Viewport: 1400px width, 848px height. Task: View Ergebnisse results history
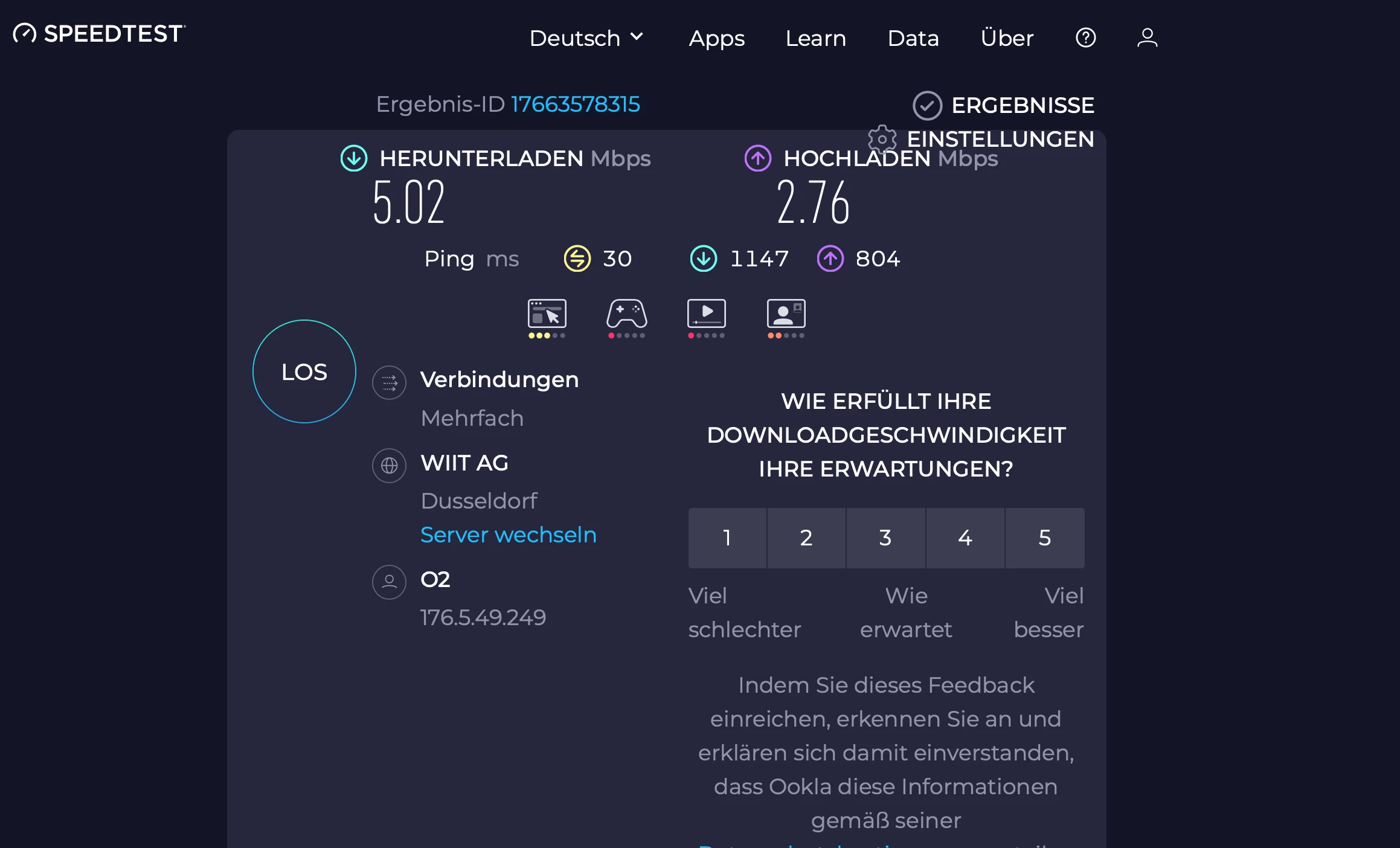tap(1003, 105)
